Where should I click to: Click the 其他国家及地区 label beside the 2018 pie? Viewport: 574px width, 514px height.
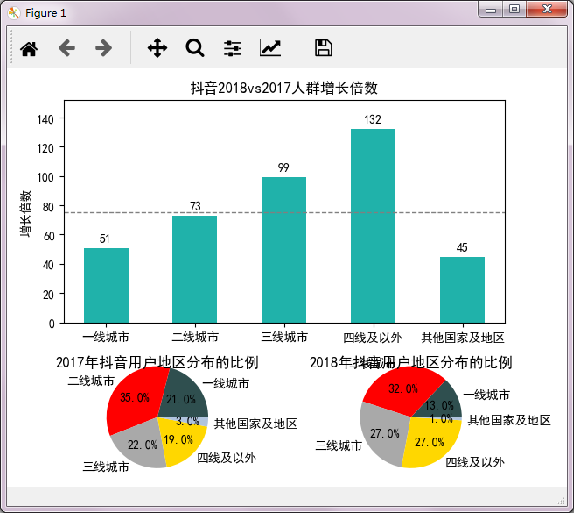coord(509,420)
